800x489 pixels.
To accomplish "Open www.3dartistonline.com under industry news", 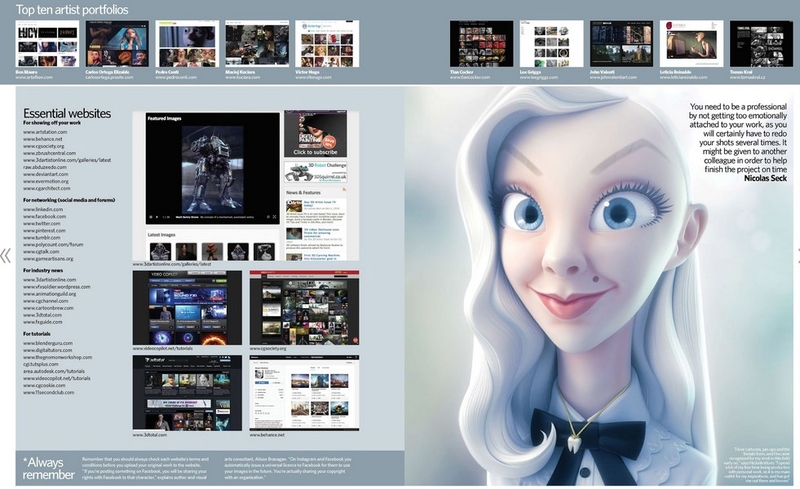I will pyautogui.click(x=49, y=280).
